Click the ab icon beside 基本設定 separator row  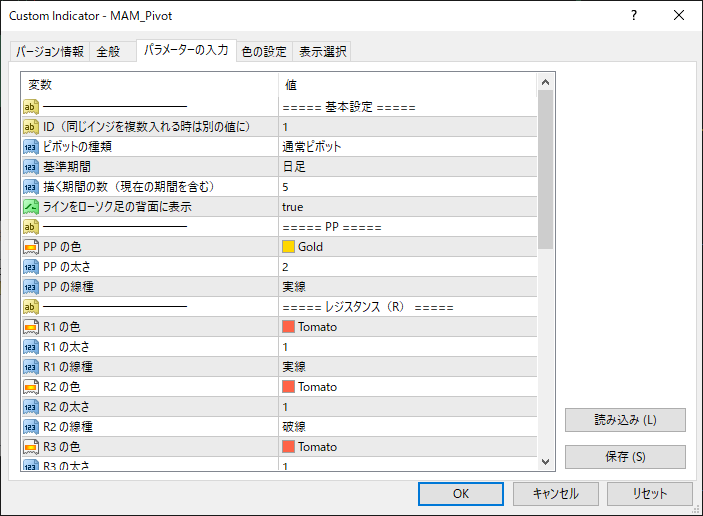click(31, 107)
